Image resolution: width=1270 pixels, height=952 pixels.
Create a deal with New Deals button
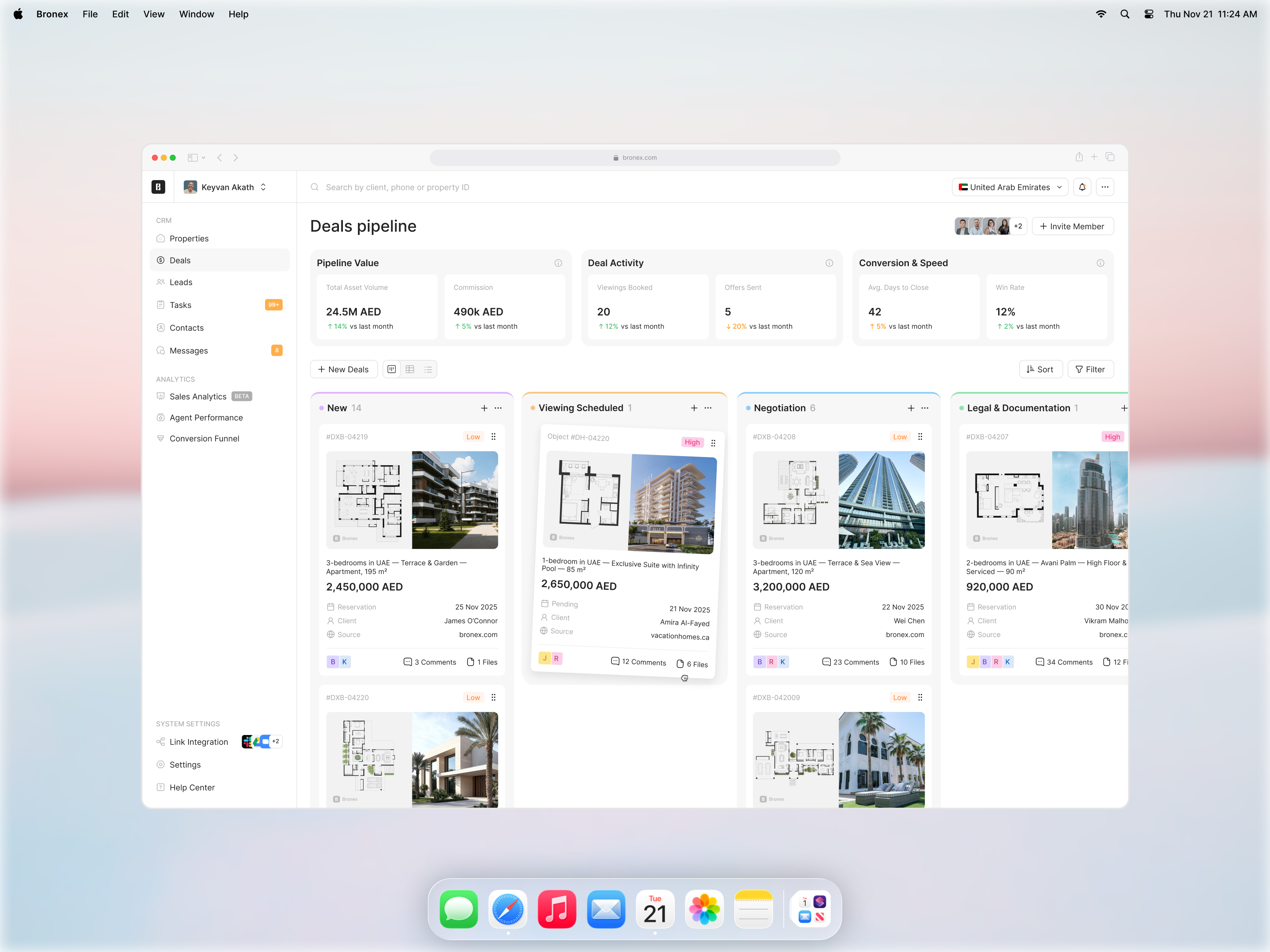pyautogui.click(x=343, y=369)
